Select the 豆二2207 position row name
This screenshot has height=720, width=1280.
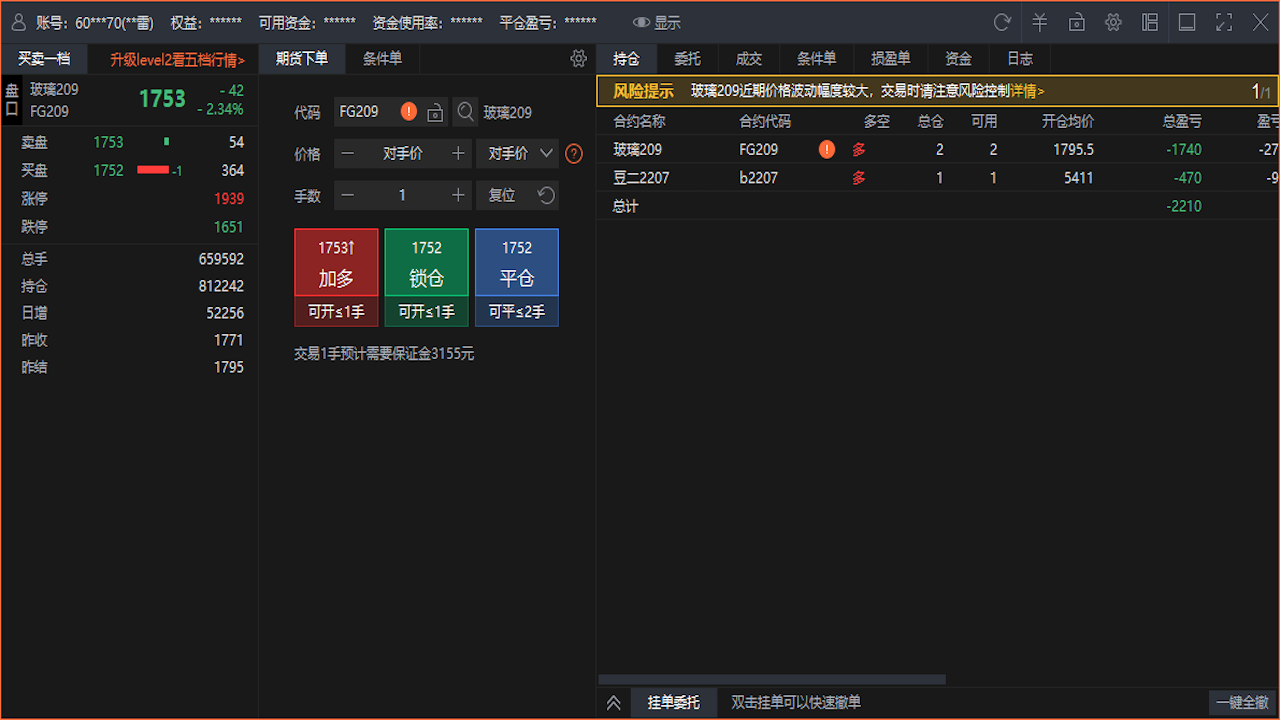[x=641, y=178]
